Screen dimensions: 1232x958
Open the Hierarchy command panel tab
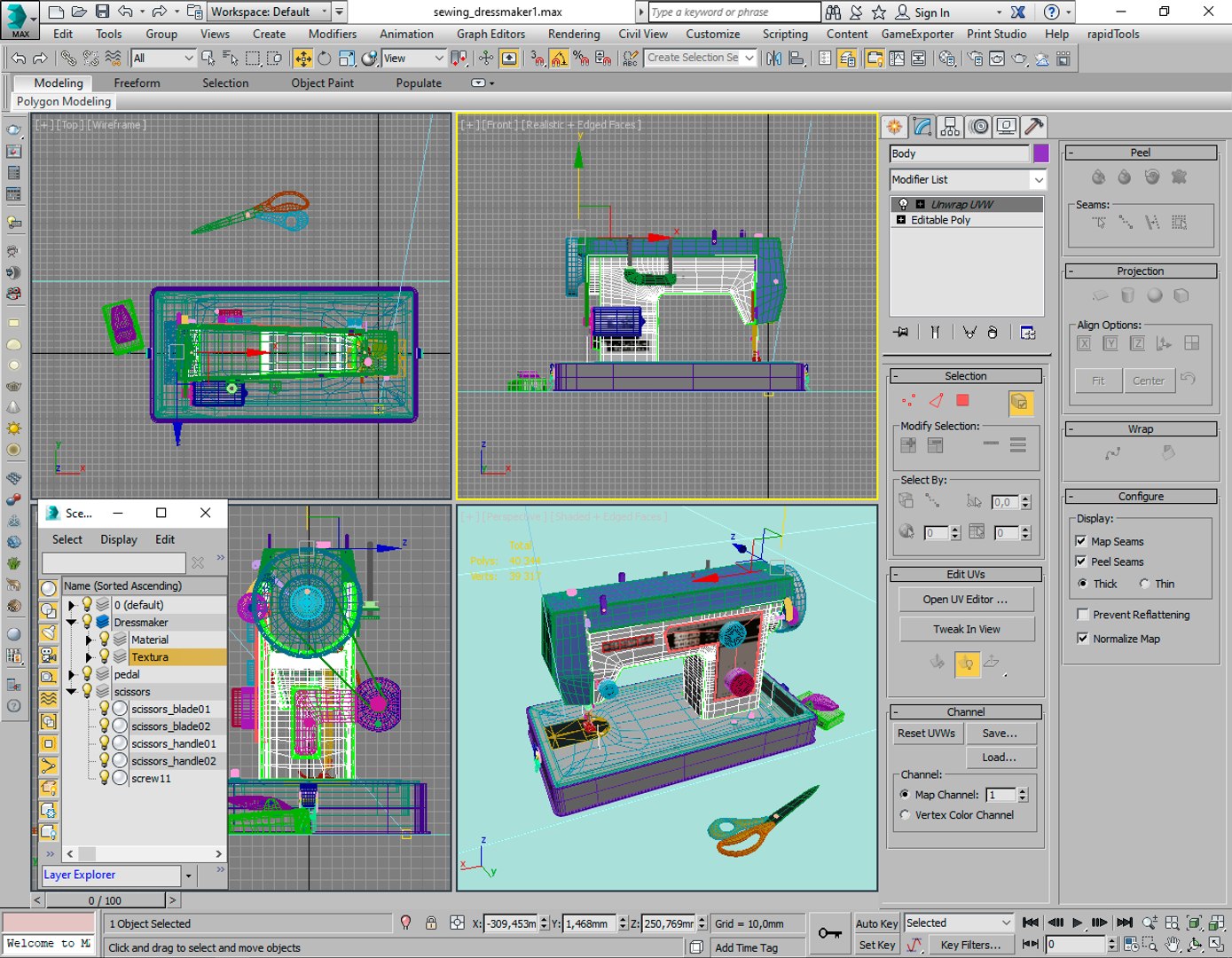[950, 127]
